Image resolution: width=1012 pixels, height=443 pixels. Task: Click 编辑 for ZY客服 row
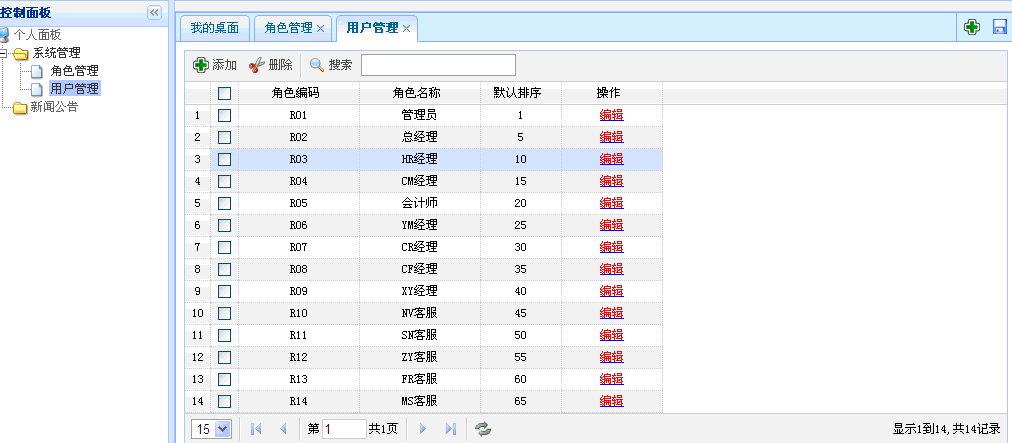pyautogui.click(x=611, y=357)
